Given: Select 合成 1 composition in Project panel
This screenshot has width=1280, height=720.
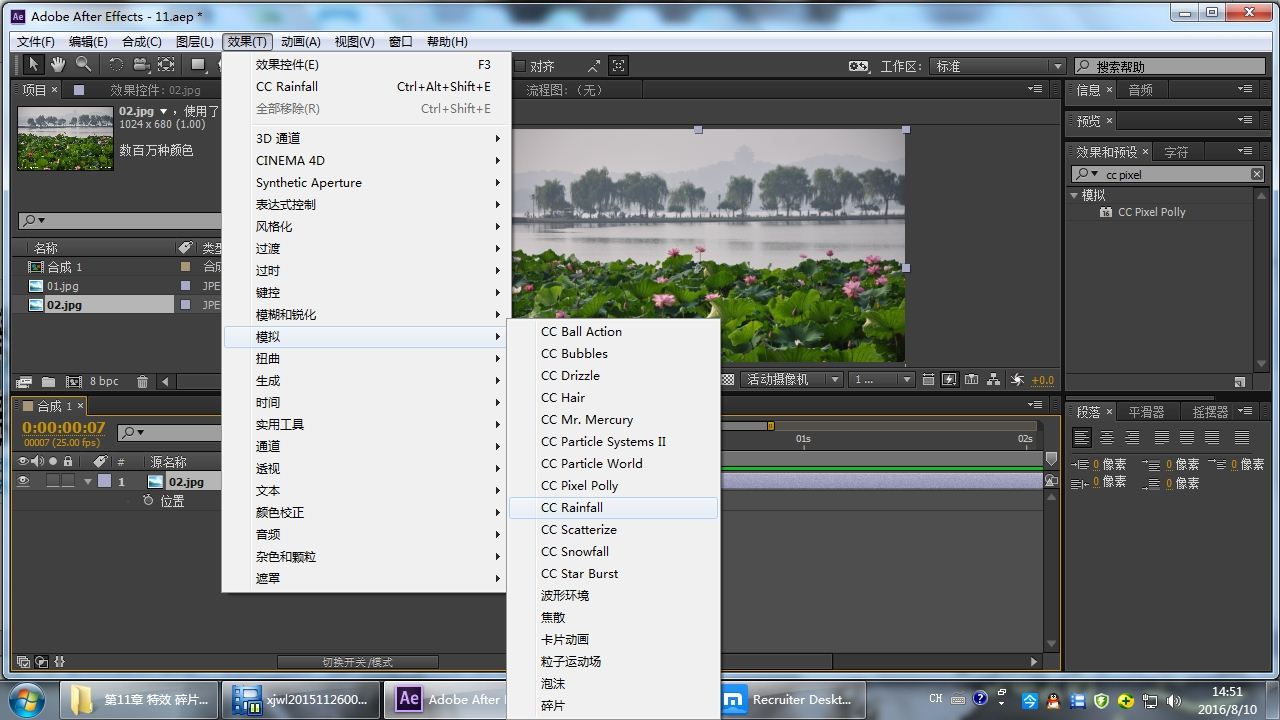Looking at the screenshot, I should 65,267.
